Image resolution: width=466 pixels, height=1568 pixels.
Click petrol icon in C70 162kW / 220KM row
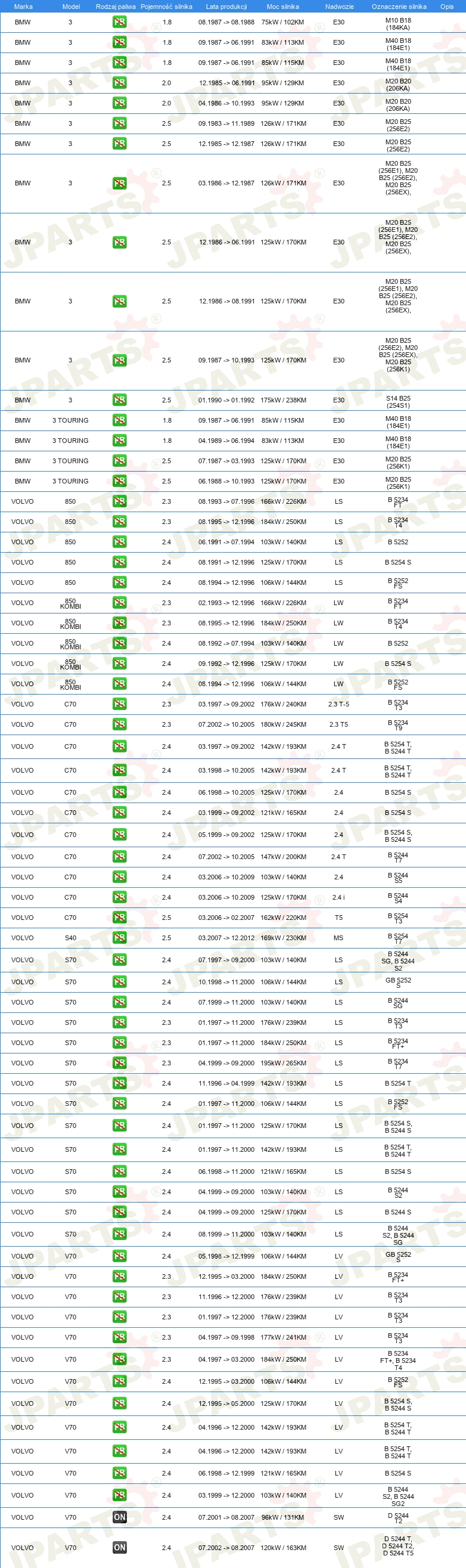[119, 918]
